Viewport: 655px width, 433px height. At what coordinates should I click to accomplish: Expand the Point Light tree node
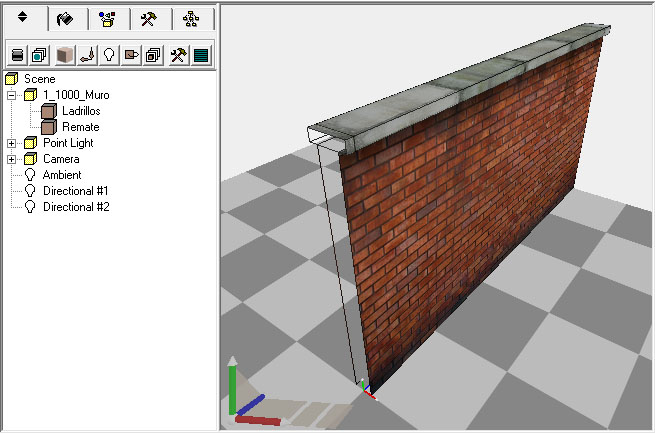[x=12, y=143]
